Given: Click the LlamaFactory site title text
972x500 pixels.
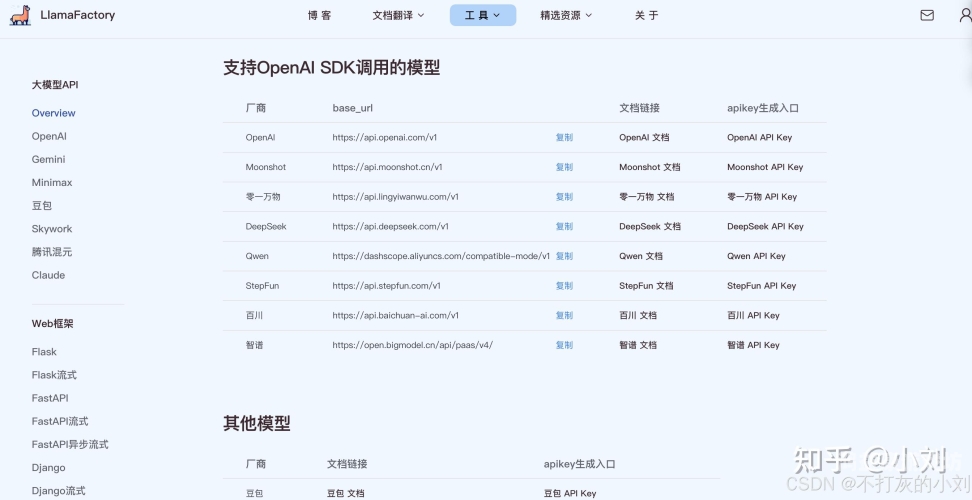Looking at the screenshot, I should tap(77, 15).
